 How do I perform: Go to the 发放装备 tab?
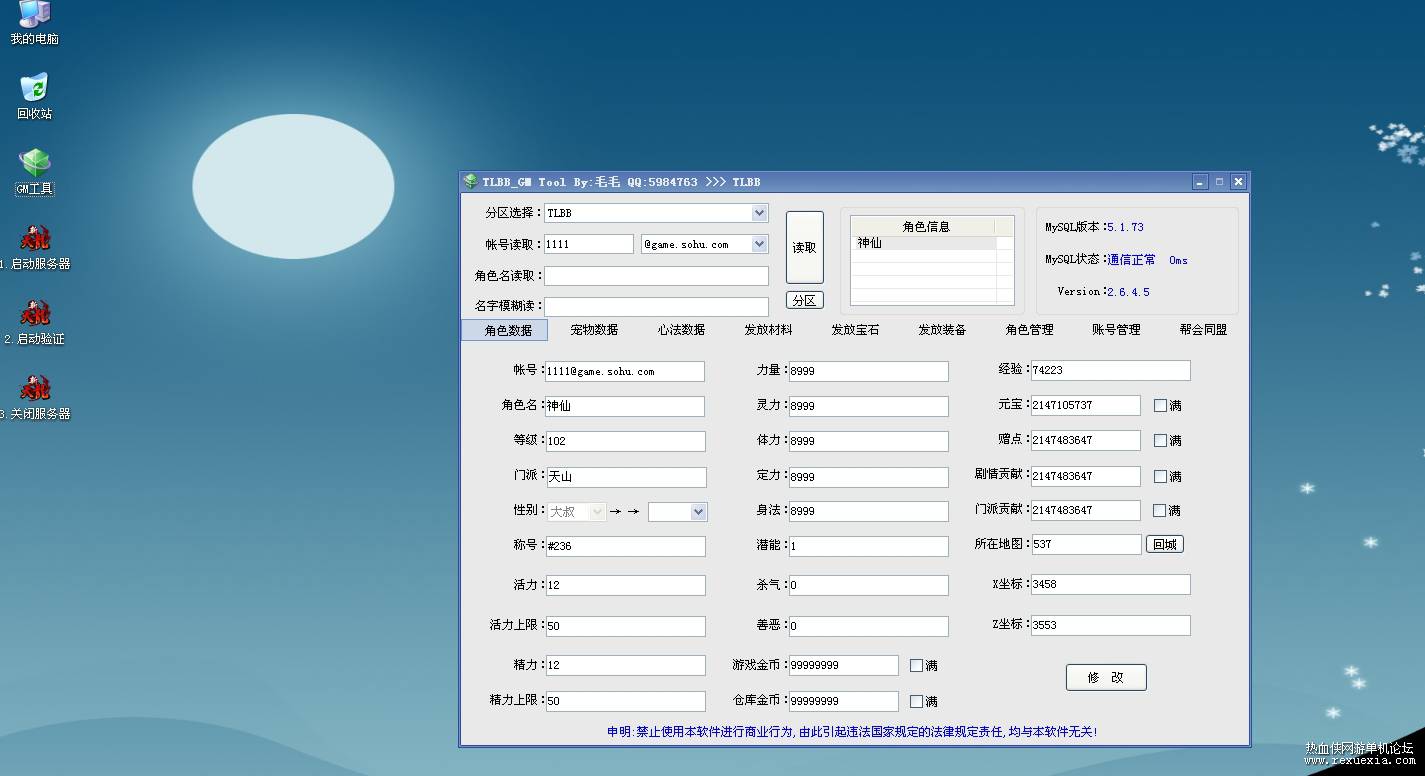point(942,330)
